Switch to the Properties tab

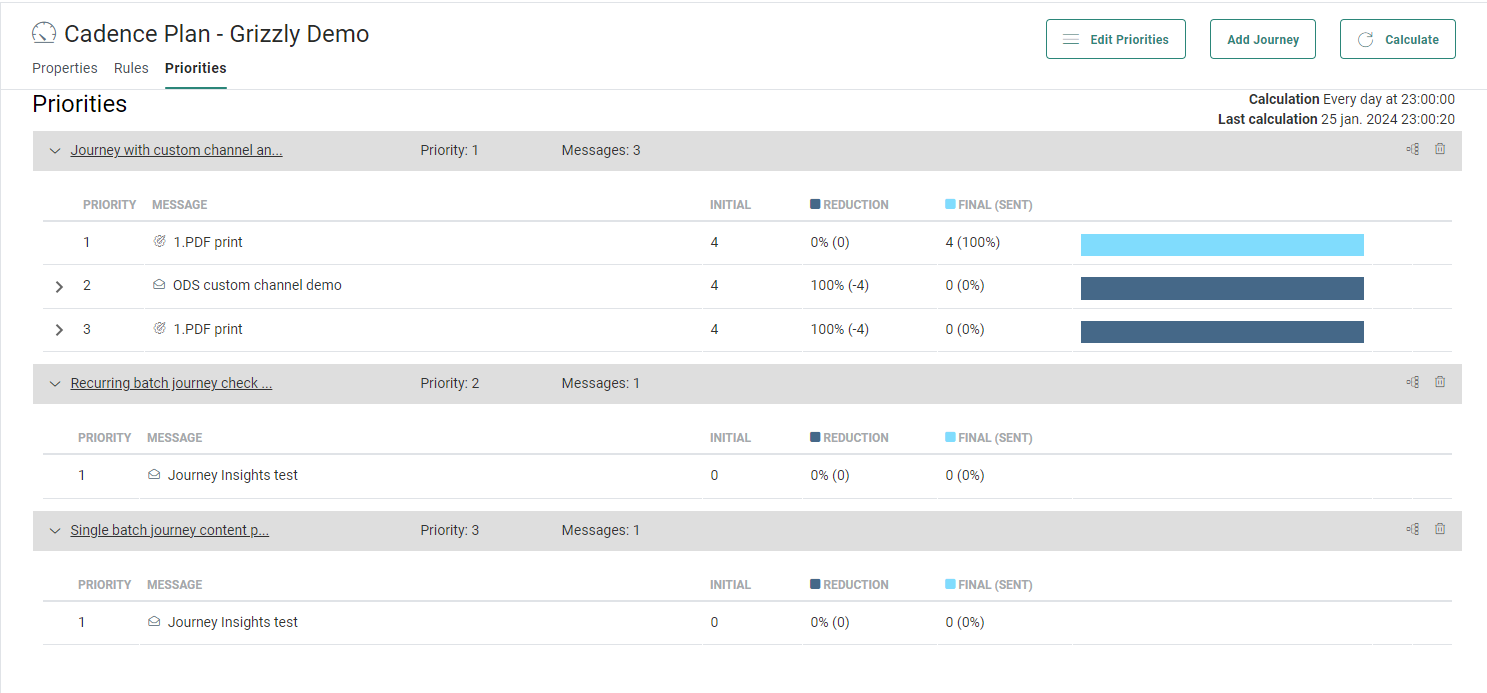(x=65, y=68)
